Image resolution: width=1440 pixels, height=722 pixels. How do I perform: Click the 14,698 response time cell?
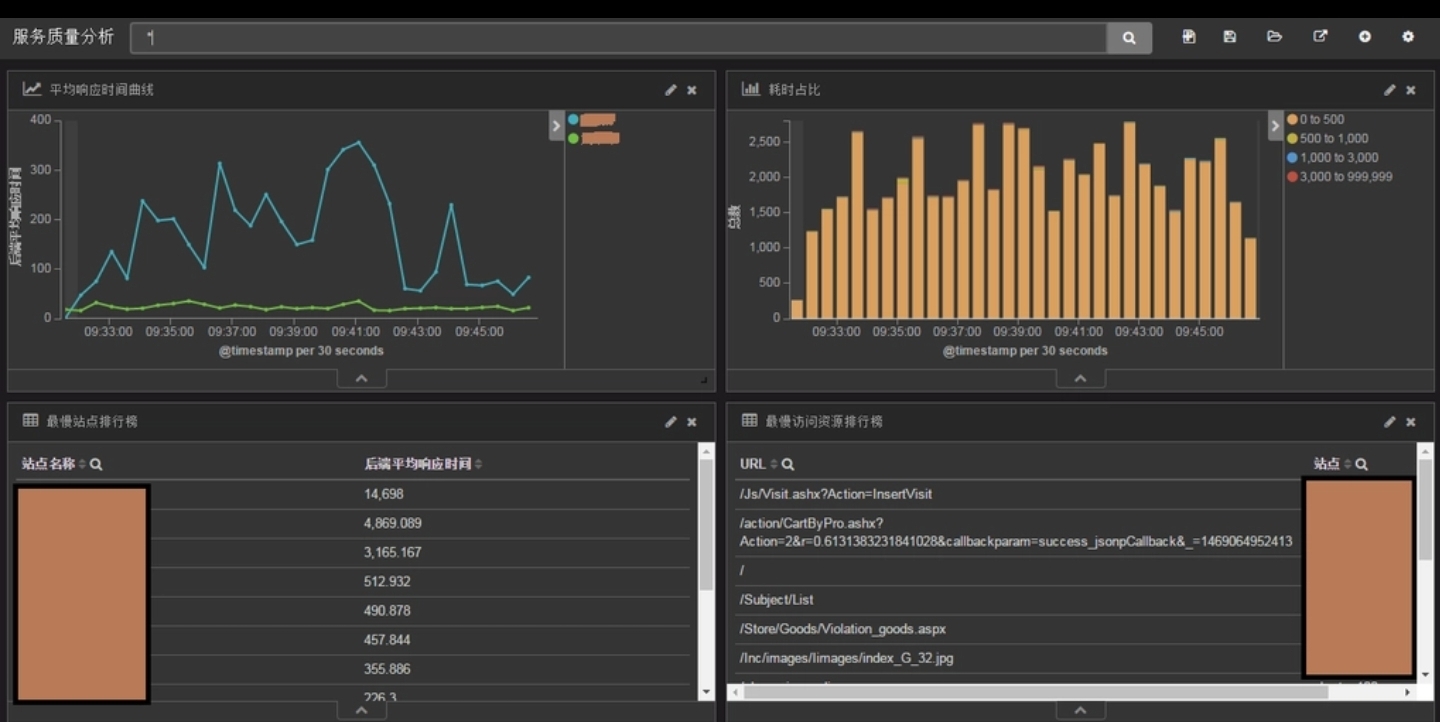[x=384, y=494]
